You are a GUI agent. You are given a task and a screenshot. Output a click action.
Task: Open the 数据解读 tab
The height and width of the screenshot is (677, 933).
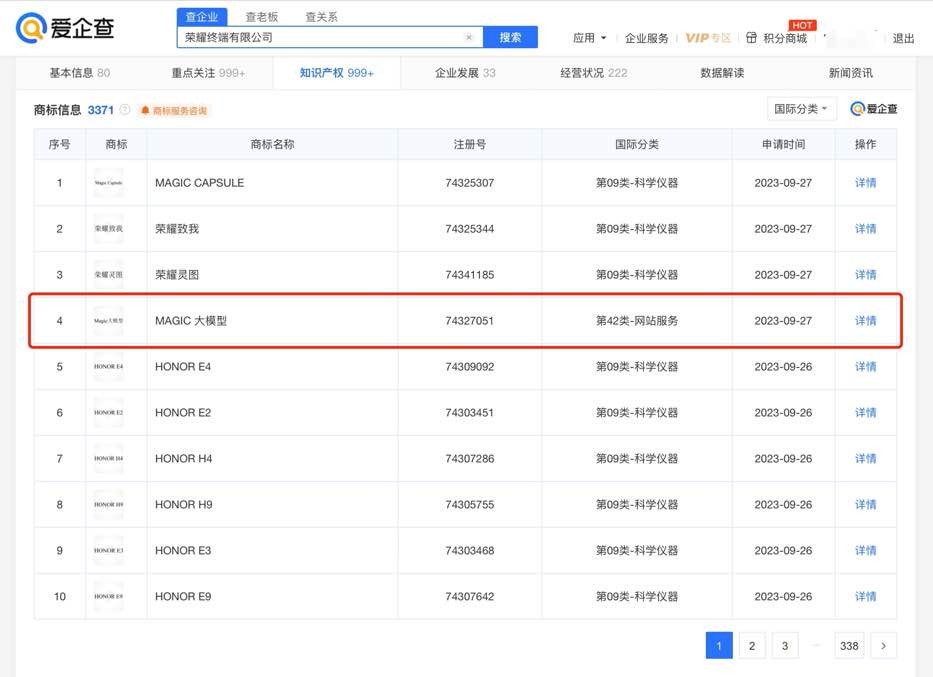[722, 73]
